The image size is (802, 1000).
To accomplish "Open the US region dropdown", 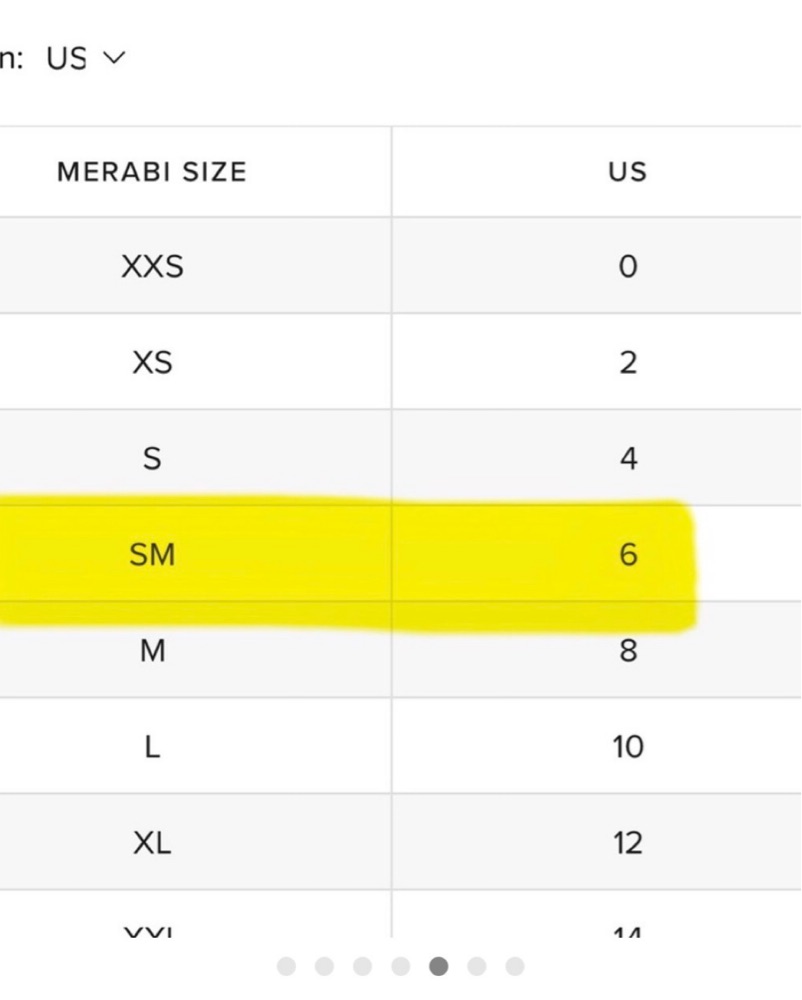I will [x=85, y=58].
